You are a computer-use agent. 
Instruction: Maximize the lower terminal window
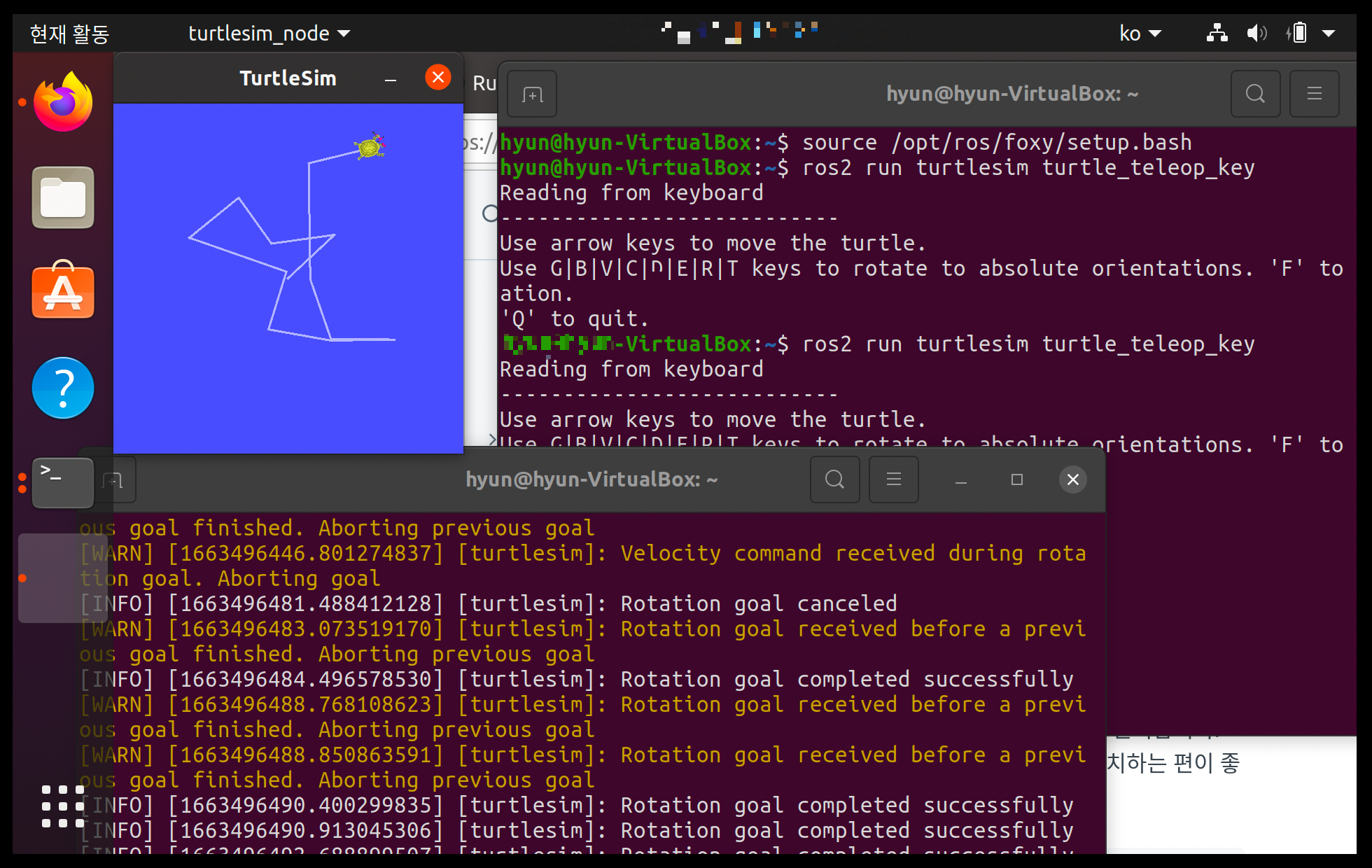(1017, 479)
